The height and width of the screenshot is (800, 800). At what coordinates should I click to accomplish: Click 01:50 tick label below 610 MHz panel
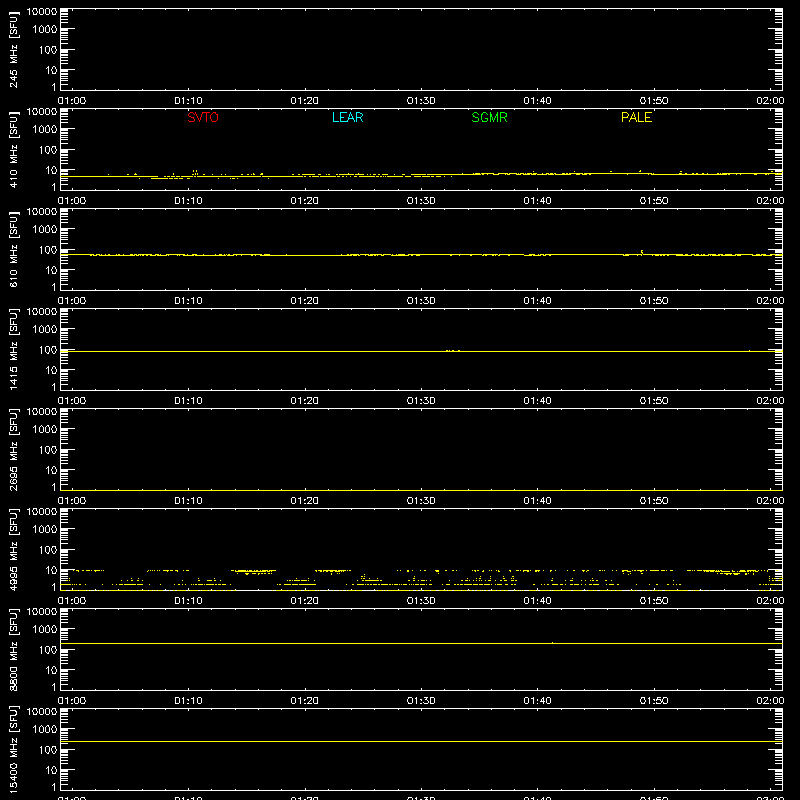pos(654,301)
